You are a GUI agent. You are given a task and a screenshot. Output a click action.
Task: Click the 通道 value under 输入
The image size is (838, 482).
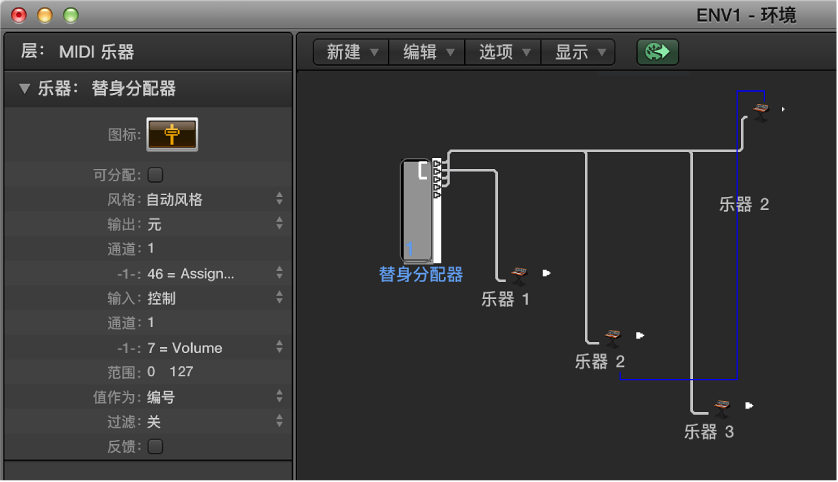click(151, 323)
